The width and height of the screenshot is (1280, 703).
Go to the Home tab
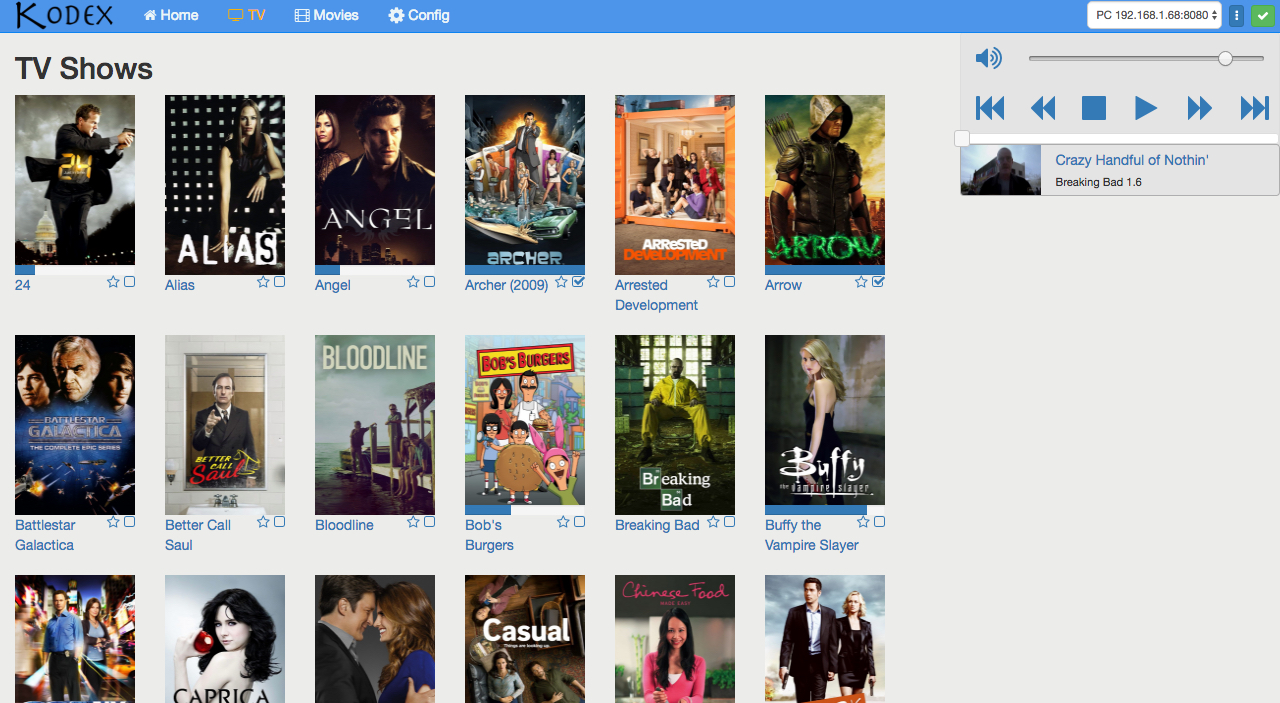171,15
